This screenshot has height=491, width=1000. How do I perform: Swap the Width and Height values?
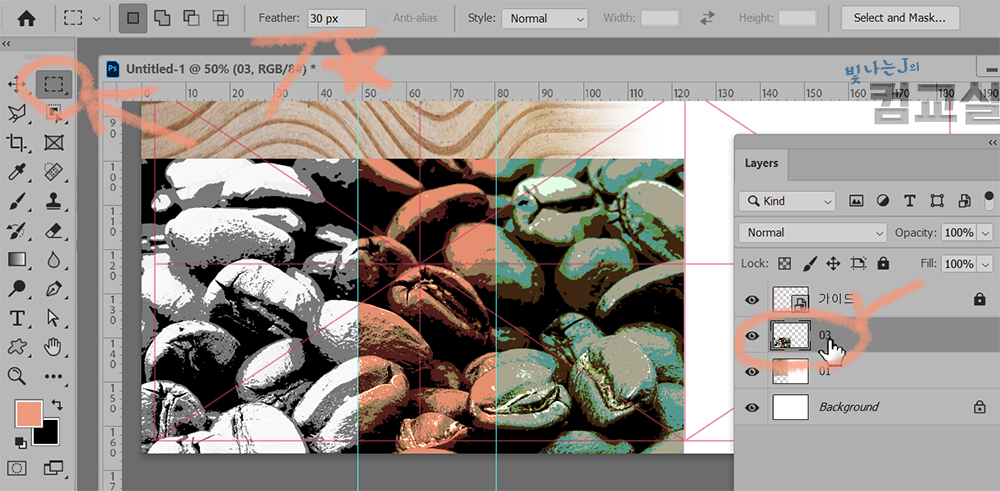(x=707, y=18)
